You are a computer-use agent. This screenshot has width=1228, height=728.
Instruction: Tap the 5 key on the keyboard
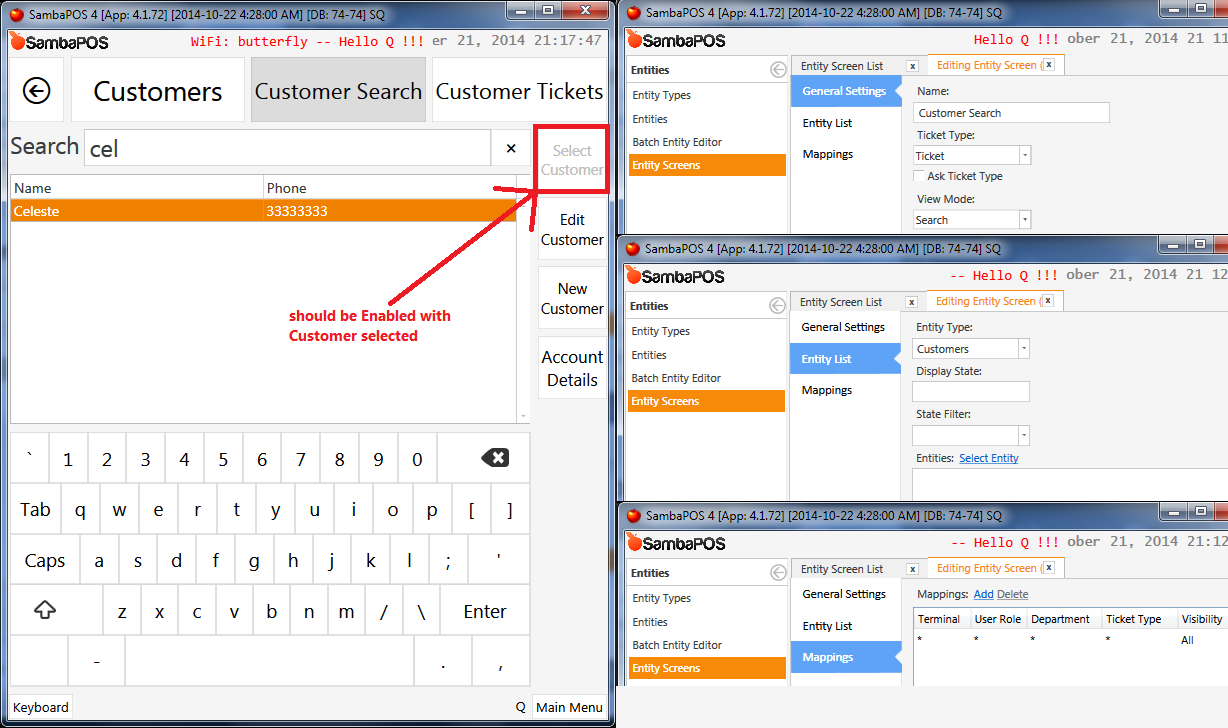[223, 459]
